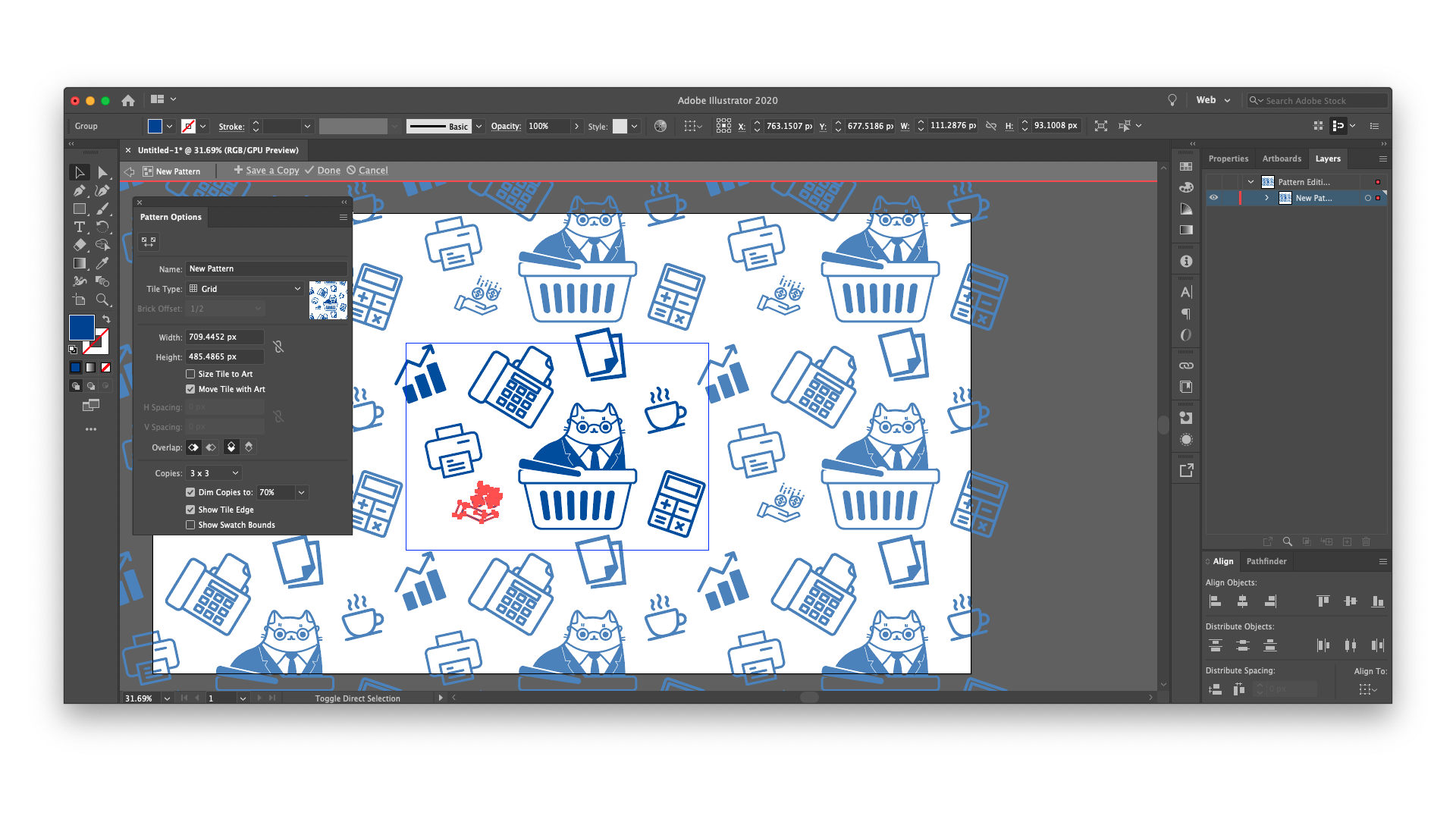Activate the Zoom tool
The width and height of the screenshot is (1456, 819).
click(102, 300)
